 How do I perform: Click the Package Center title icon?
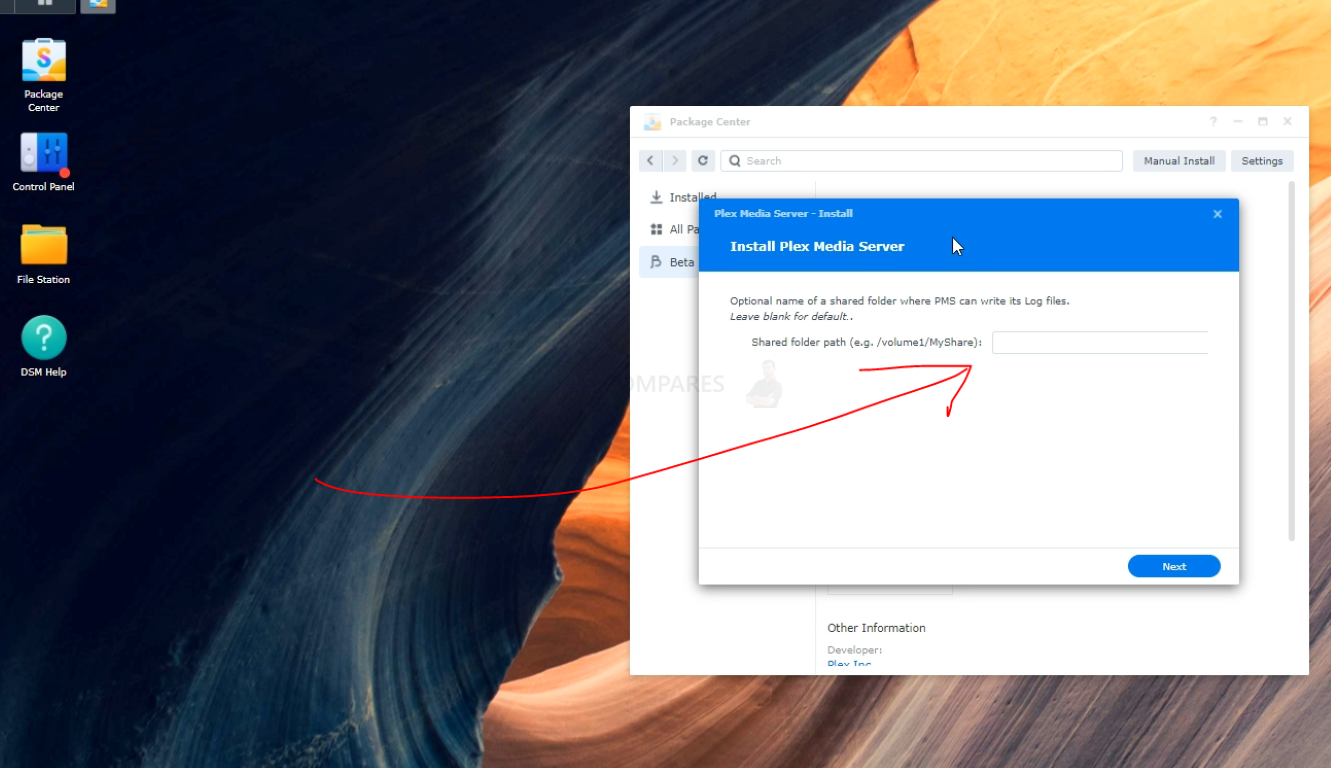pyautogui.click(x=652, y=122)
